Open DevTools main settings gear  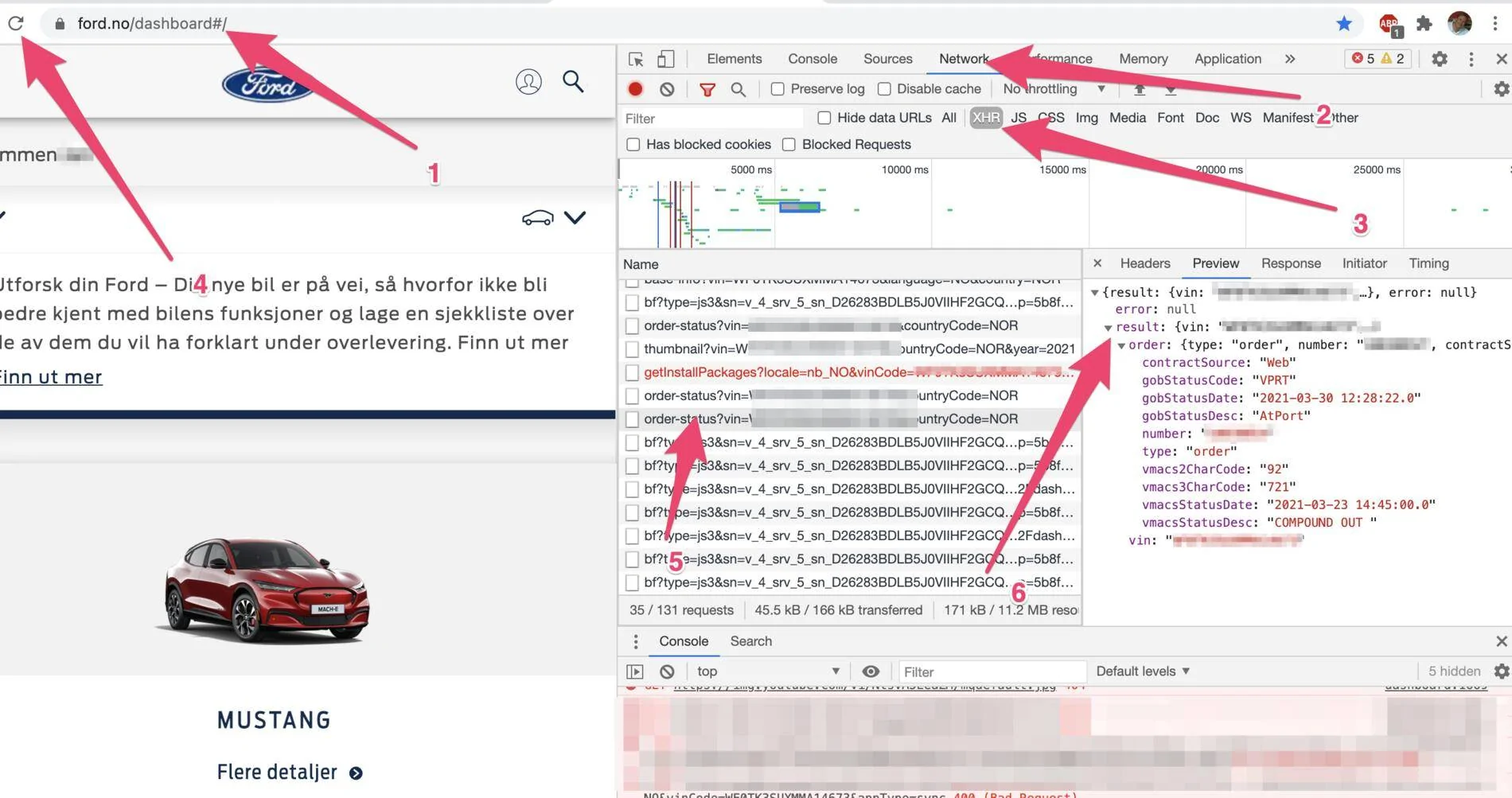pos(1440,59)
